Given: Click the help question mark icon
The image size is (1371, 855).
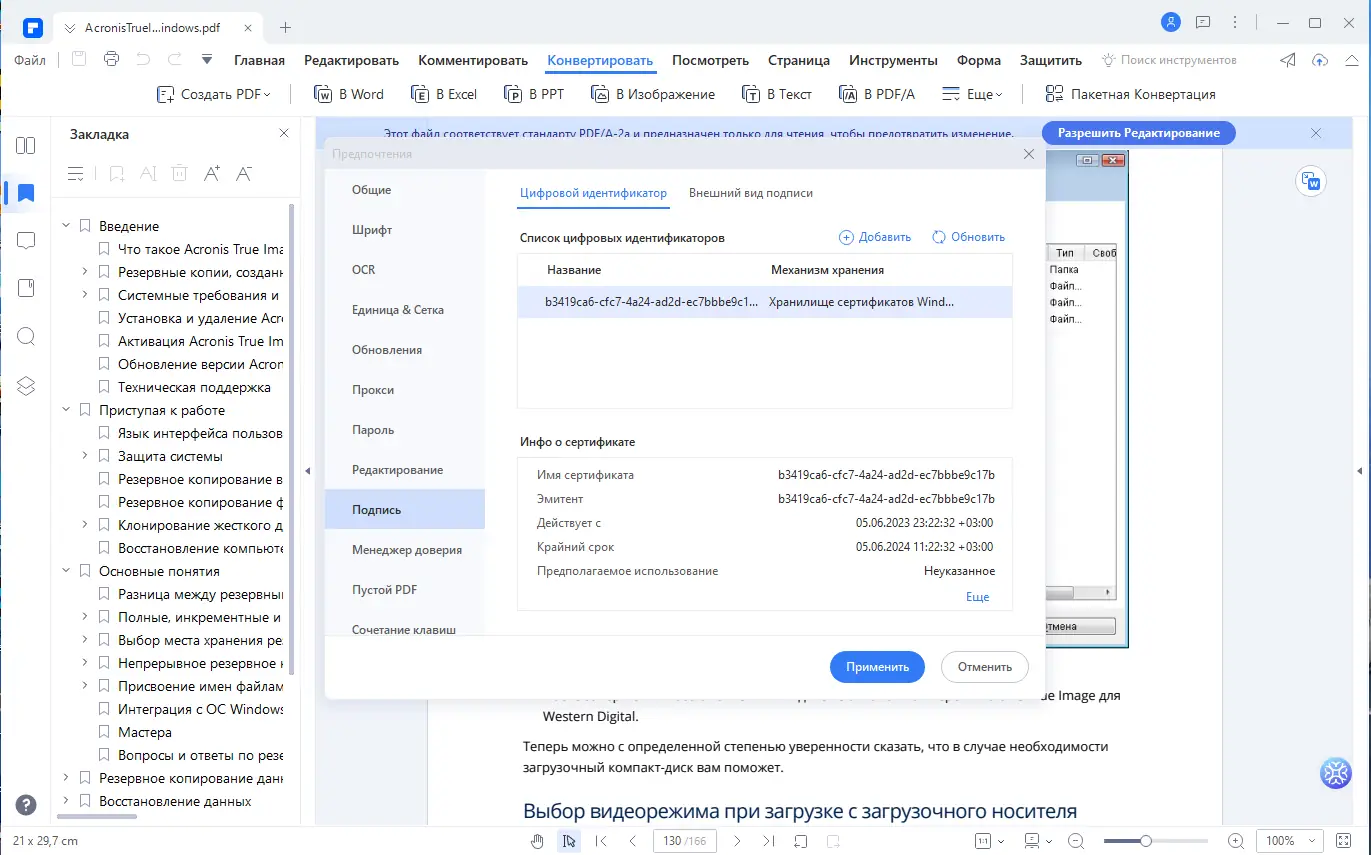Looking at the screenshot, I should tap(26, 805).
